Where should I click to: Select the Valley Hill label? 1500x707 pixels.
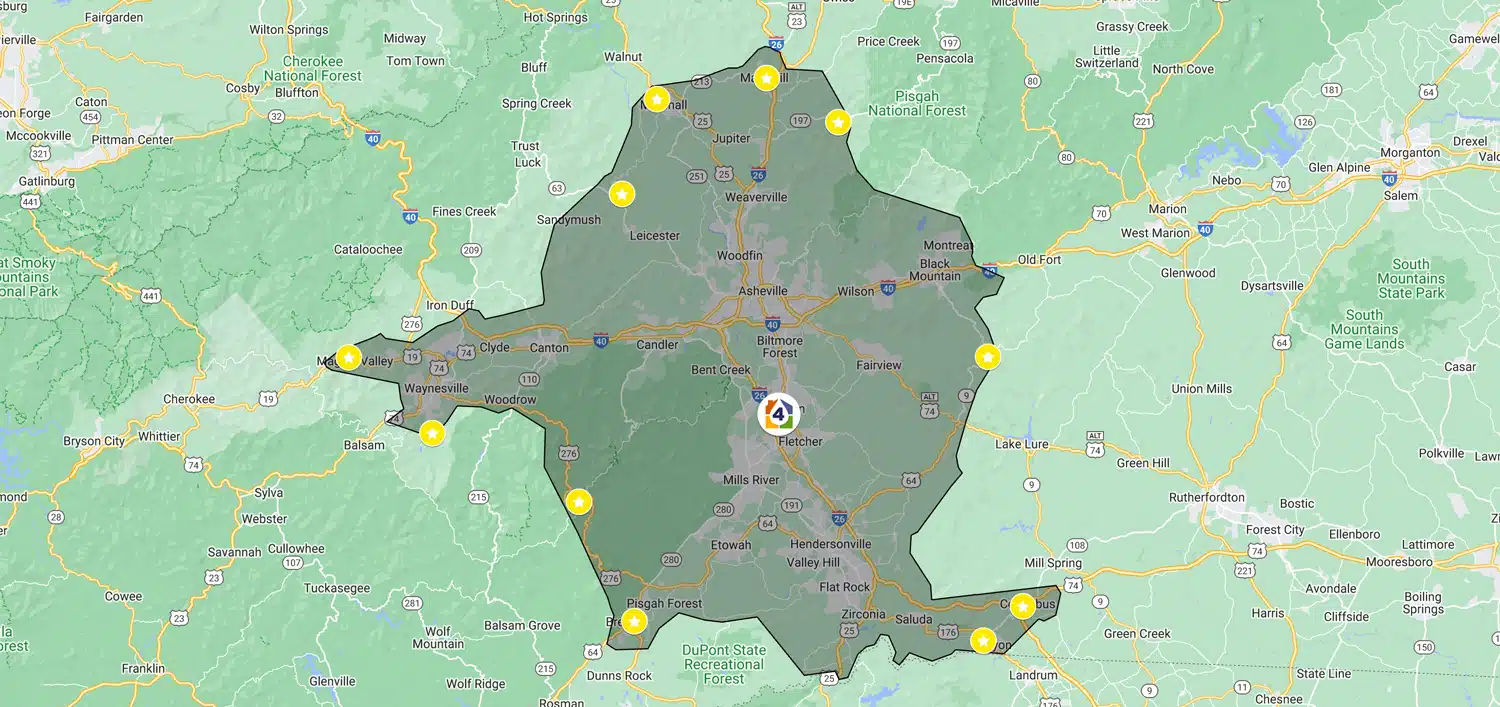pyautogui.click(x=814, y=563)
